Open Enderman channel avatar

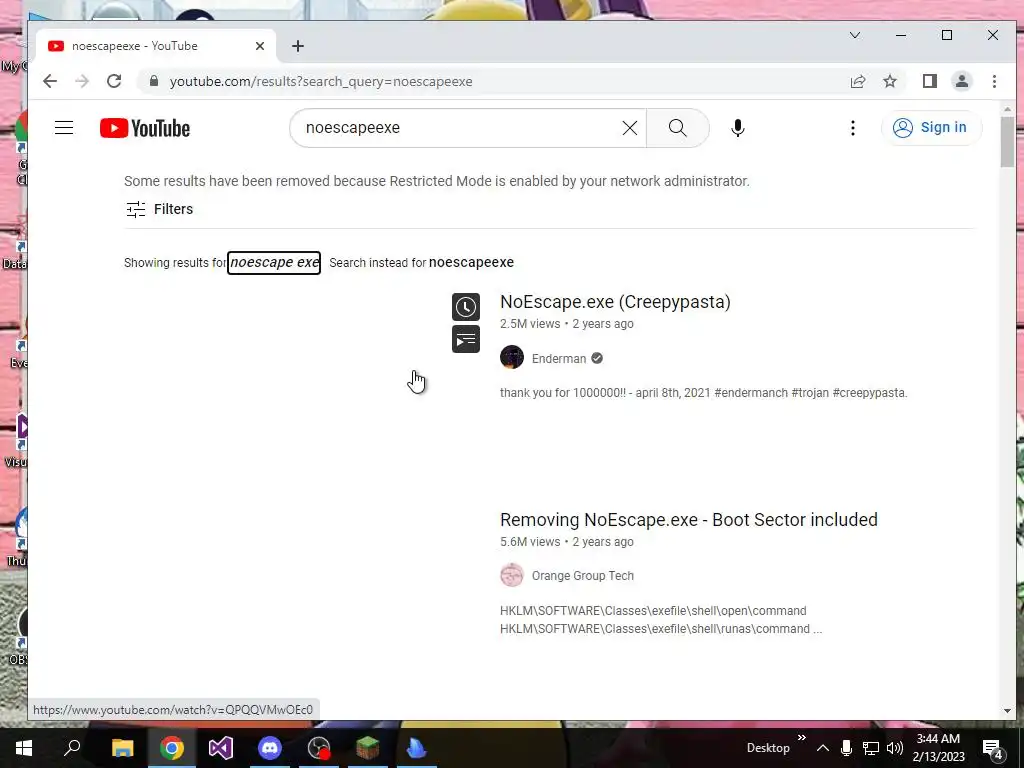click(512, 357)
